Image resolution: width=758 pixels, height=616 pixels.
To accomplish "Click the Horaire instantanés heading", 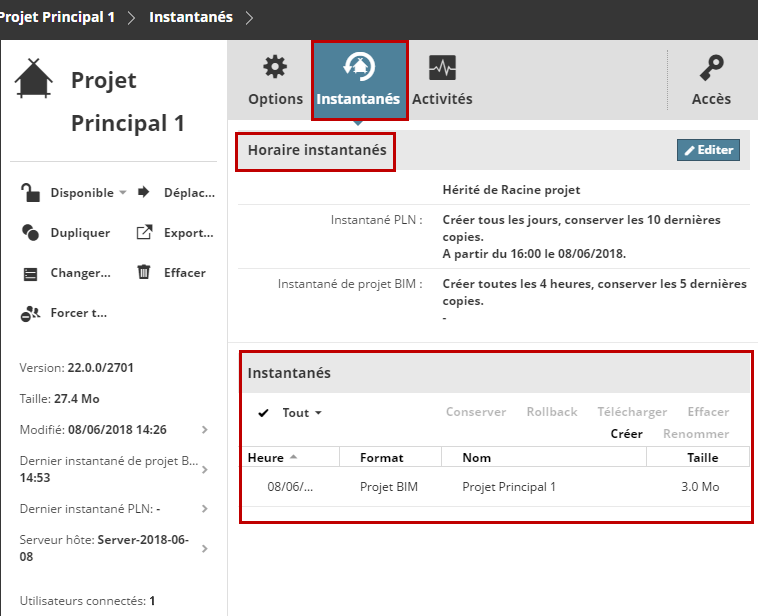I will [317, 150].
